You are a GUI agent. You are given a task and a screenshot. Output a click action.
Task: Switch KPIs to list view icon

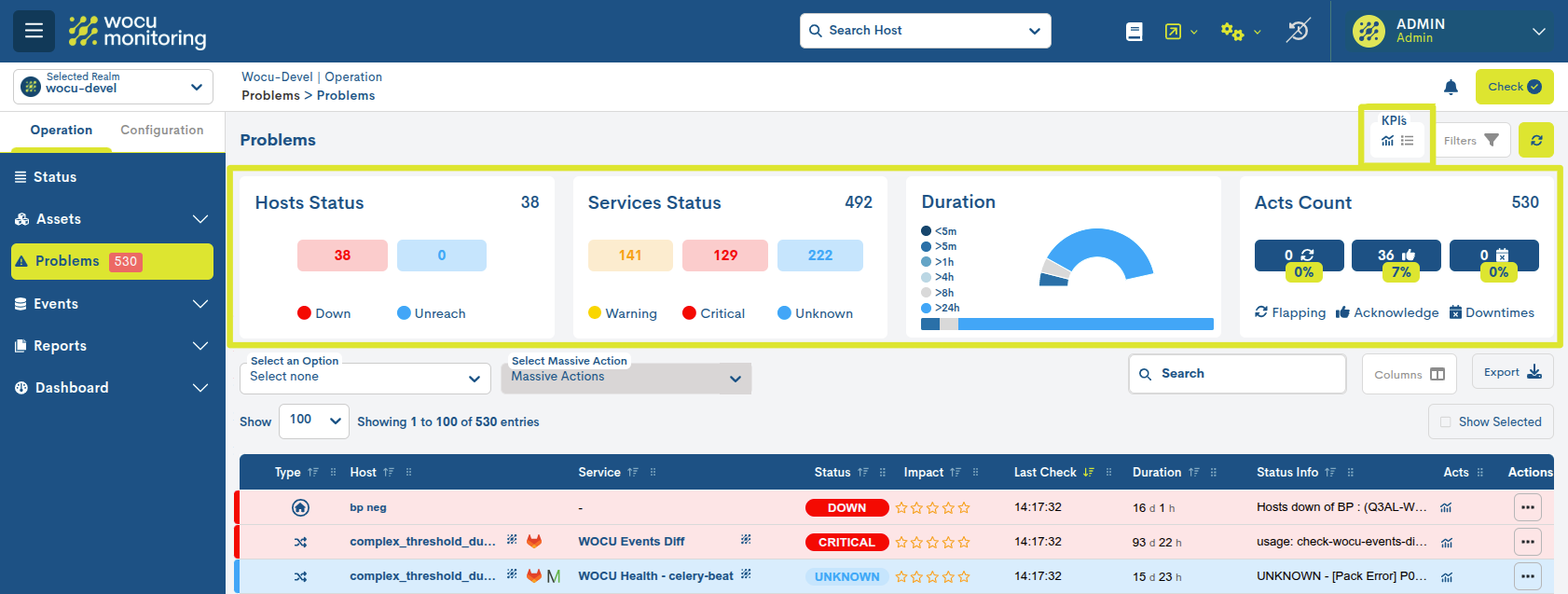(x=1408, y=141)
